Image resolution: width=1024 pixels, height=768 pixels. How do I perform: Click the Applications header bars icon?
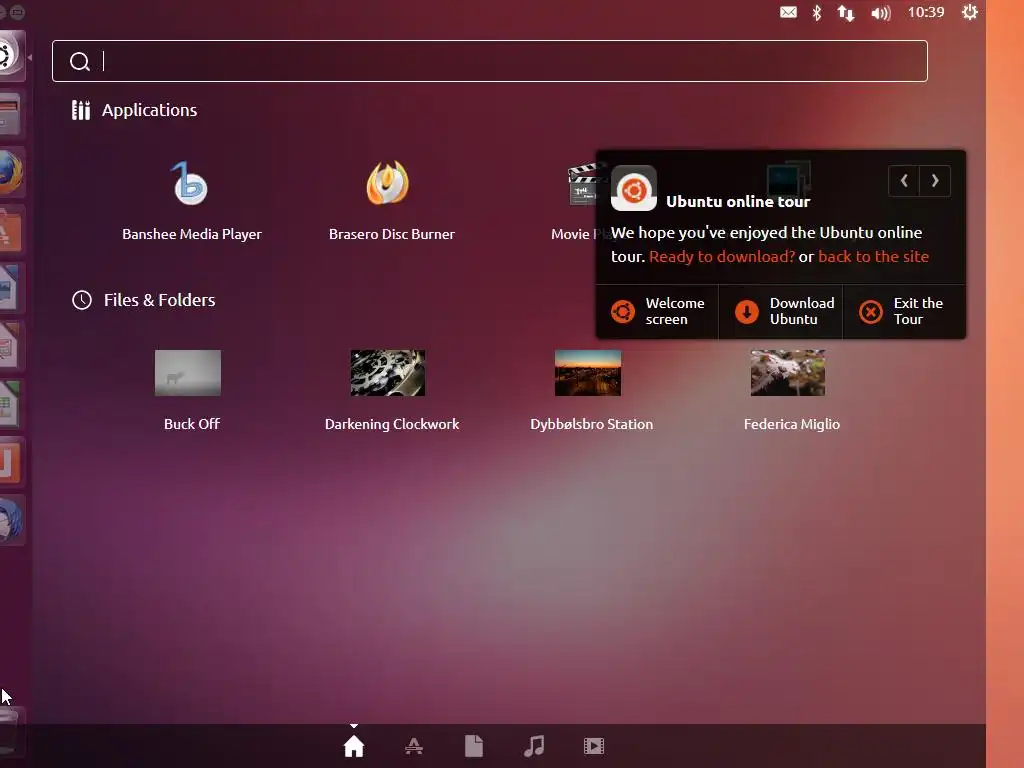tap(81, 110)
